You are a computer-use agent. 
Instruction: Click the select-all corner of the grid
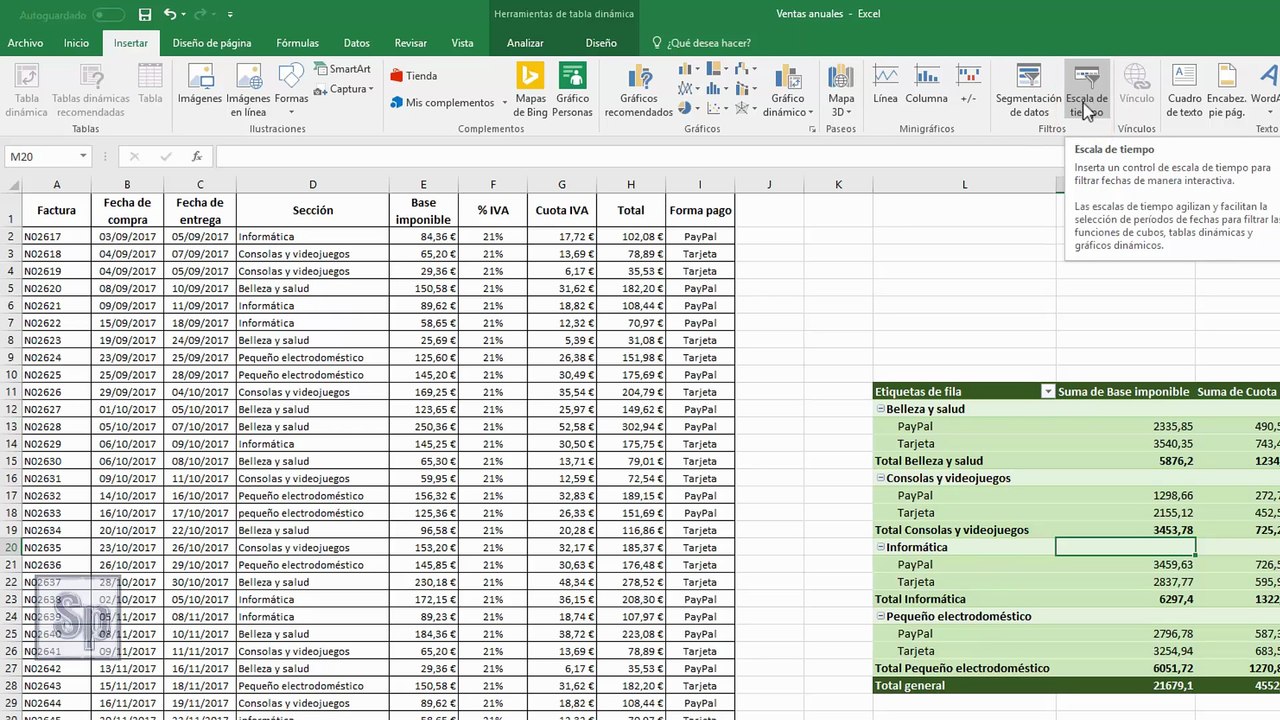[x=10, y=185]
